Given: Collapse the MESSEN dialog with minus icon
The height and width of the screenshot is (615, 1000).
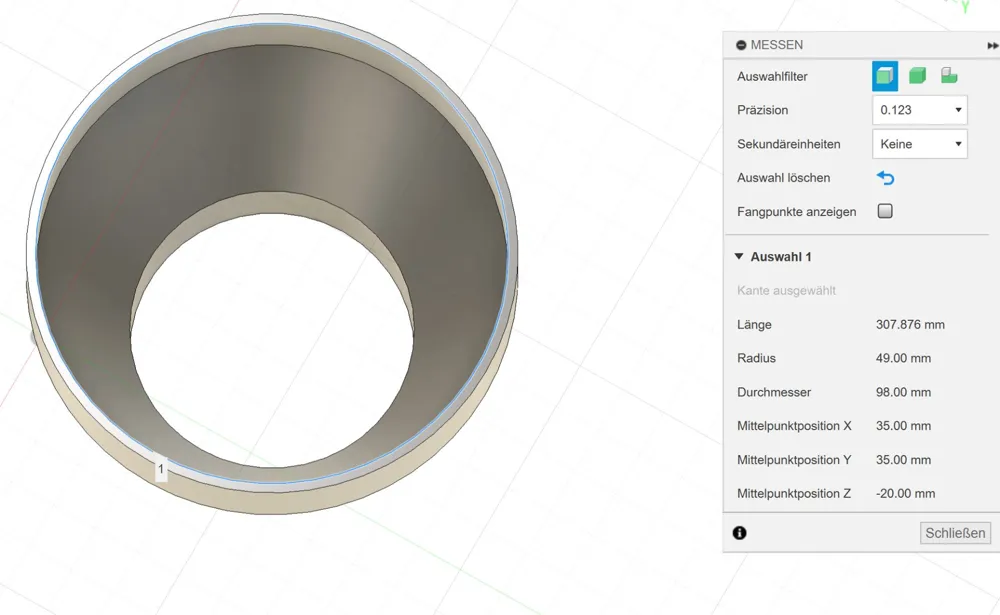Looking at the screenshot, I should point(740,45).
